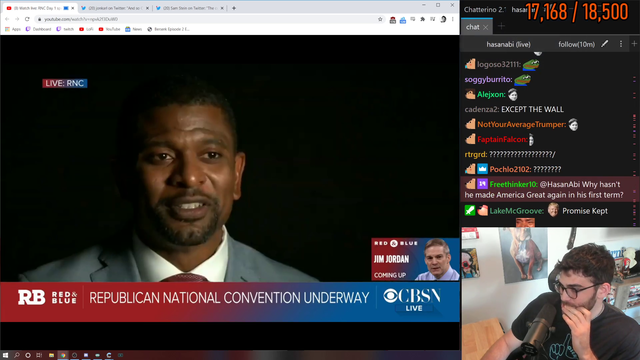This screenshot has width=640, height=360.
Task: Click the crown badge beside Pochlo2102
Action: pyautogui.click(x=482, y=169)
